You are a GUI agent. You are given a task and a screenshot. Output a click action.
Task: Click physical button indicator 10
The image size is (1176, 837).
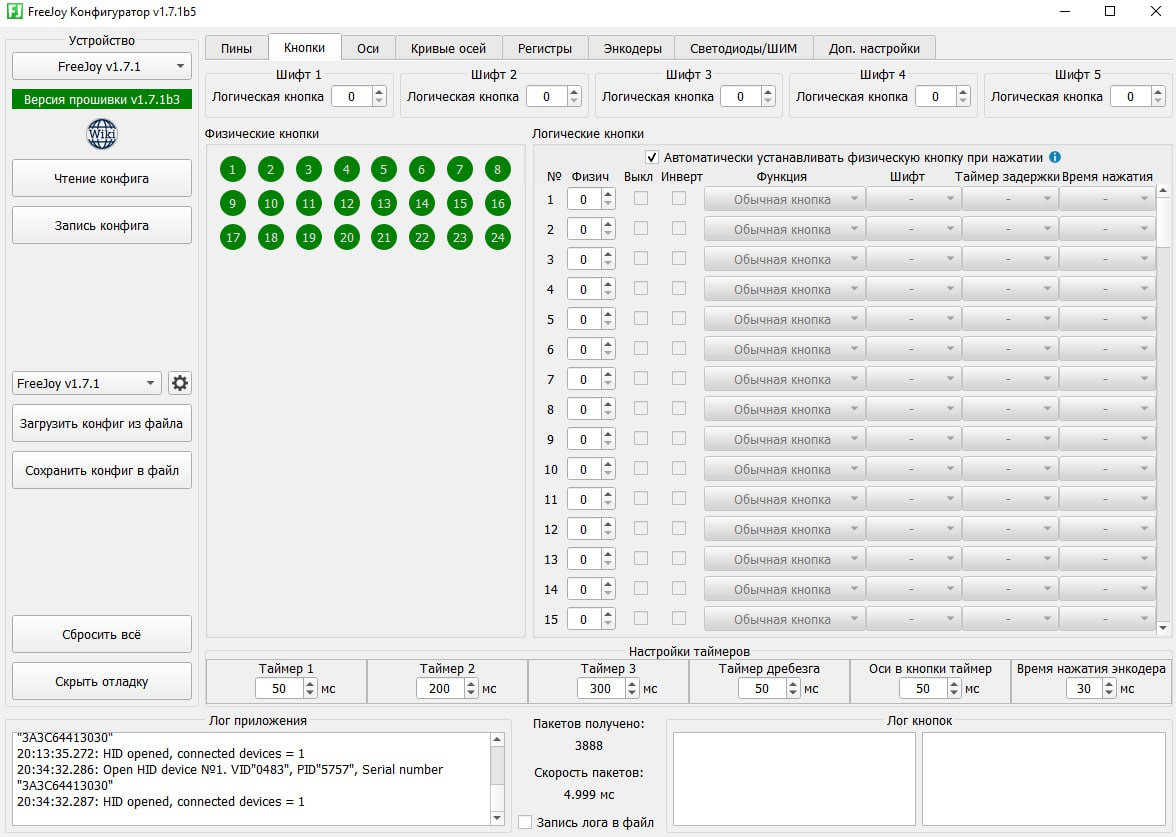(271, 203)
